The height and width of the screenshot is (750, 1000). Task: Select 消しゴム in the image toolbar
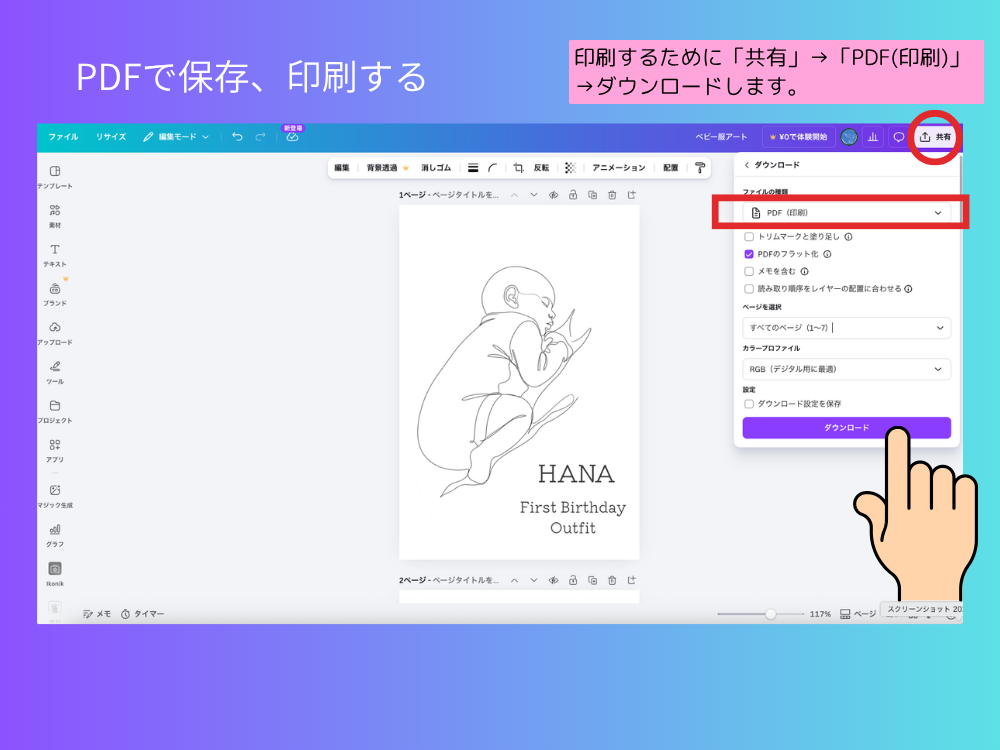(436, 168)
